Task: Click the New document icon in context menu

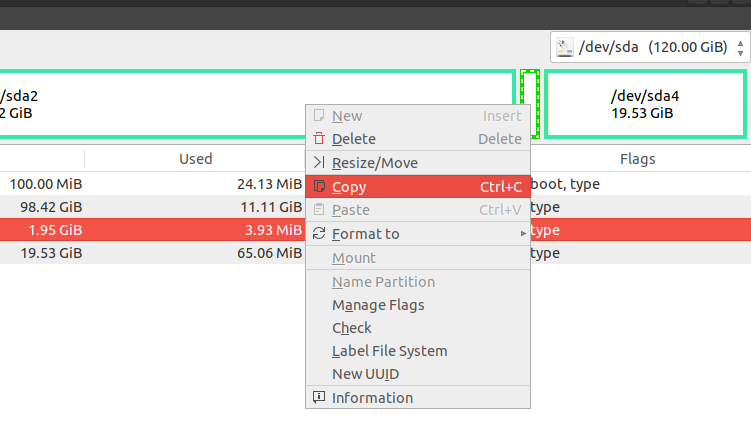Action: 319,115
